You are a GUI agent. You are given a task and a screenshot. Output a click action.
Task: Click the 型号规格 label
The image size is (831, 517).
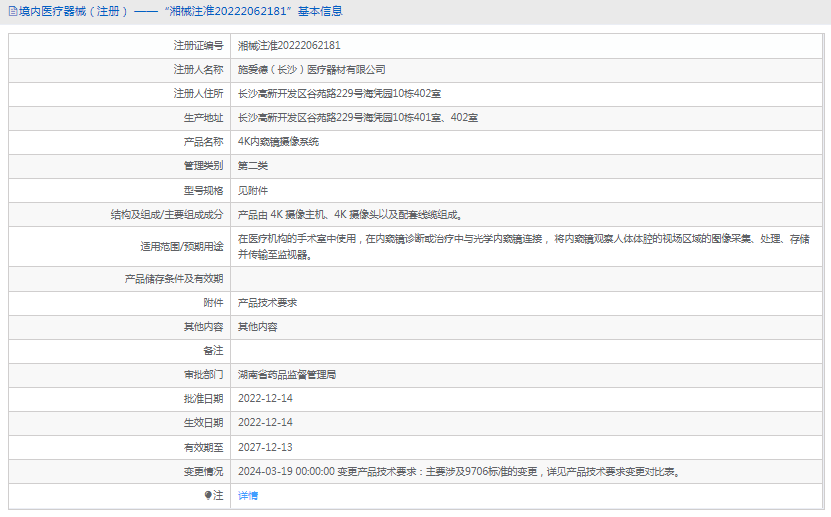coord(204,190)
